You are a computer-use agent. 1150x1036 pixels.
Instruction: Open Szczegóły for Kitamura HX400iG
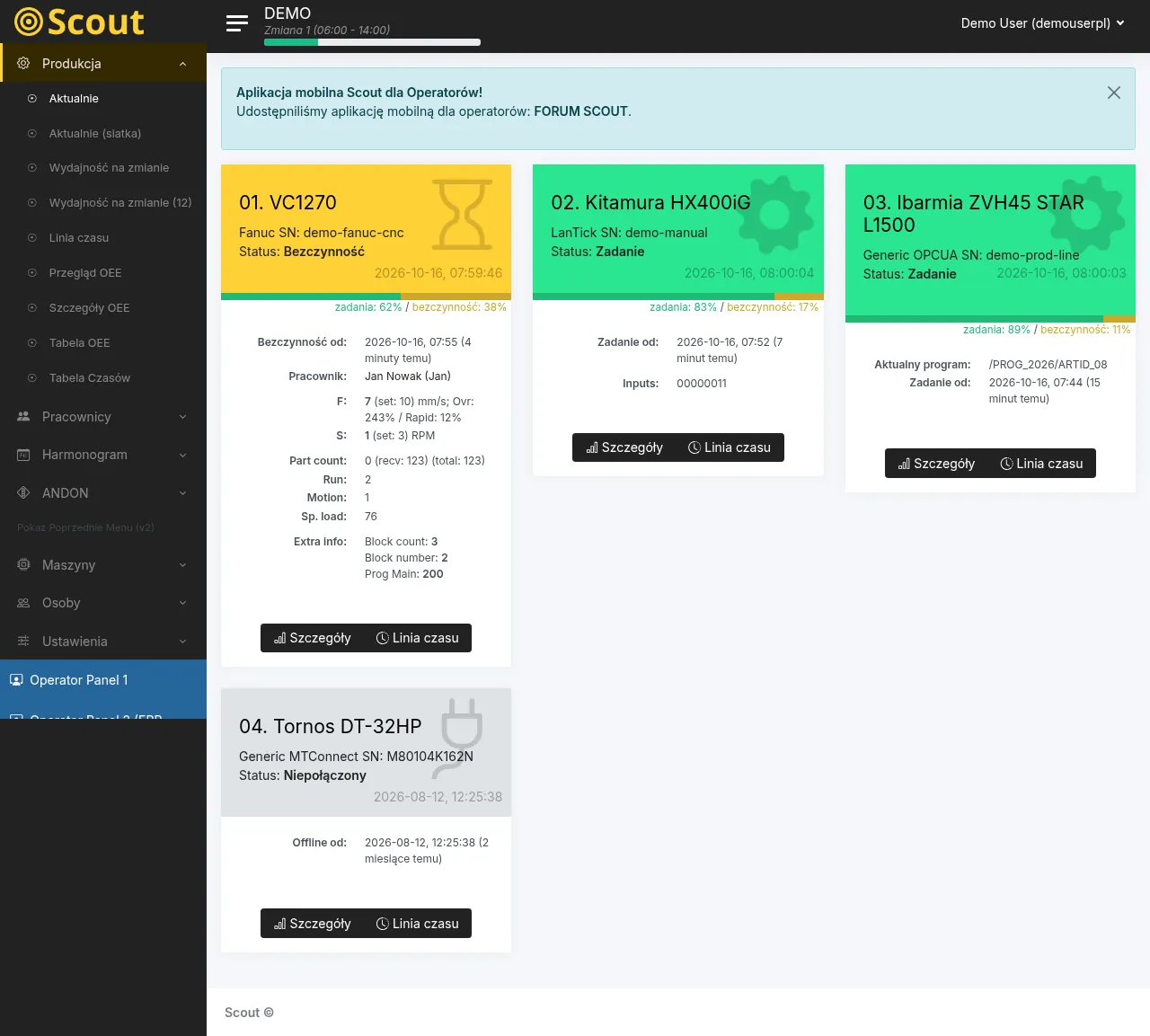[x=624, y=447]
